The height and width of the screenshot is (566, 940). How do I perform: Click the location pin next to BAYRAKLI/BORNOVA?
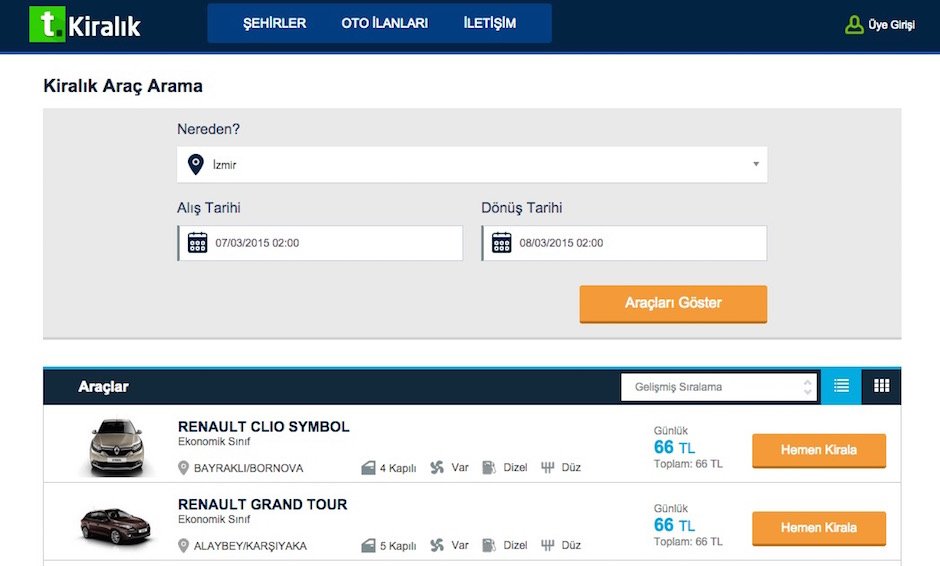coord(183,468)
